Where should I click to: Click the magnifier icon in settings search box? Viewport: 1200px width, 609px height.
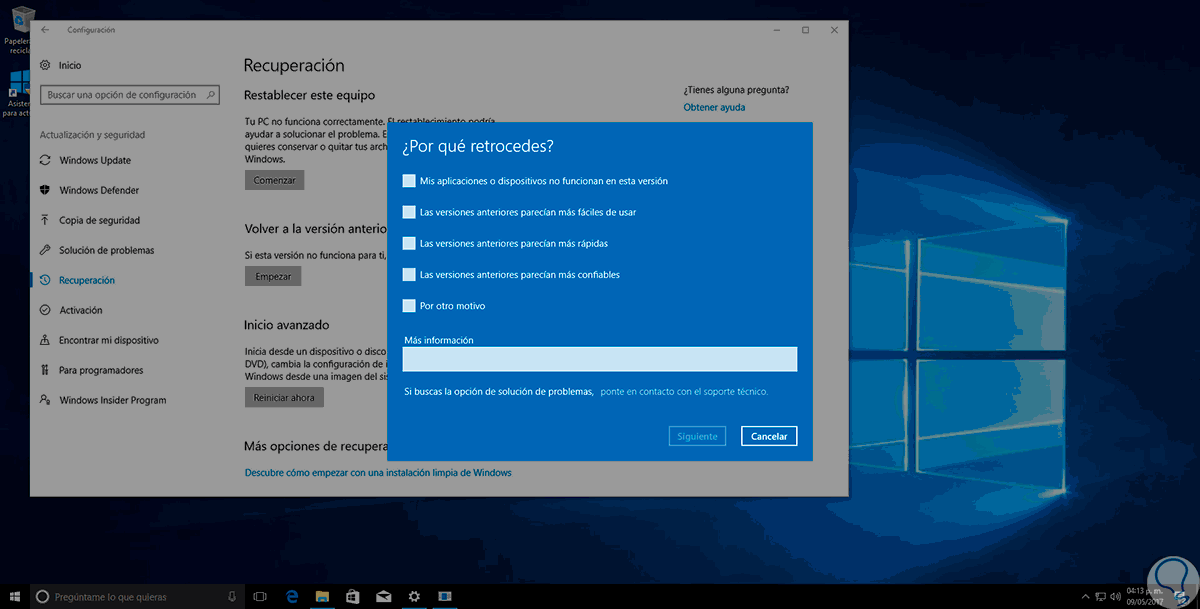click(x=211, y=95)
